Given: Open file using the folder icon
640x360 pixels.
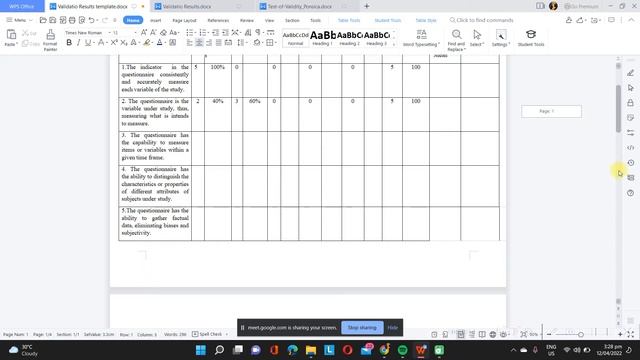Looking at the screenshot, I should coord(43,20).
